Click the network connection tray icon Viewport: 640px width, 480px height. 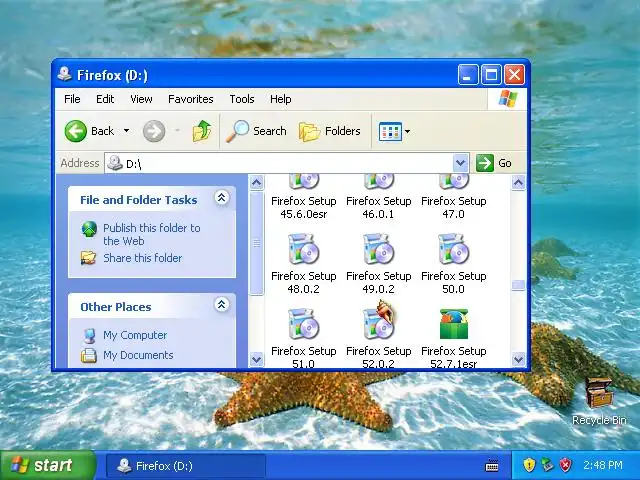pyautogui.click(x=547, y=465)
